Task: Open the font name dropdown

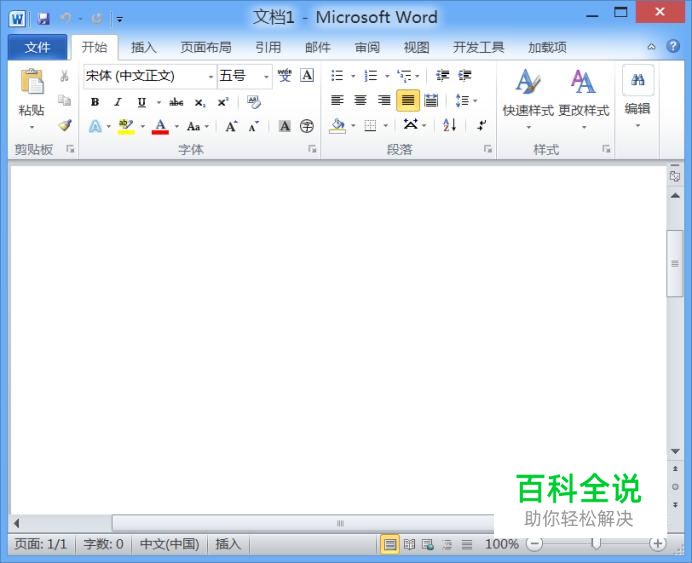Action: coord(211,76)
